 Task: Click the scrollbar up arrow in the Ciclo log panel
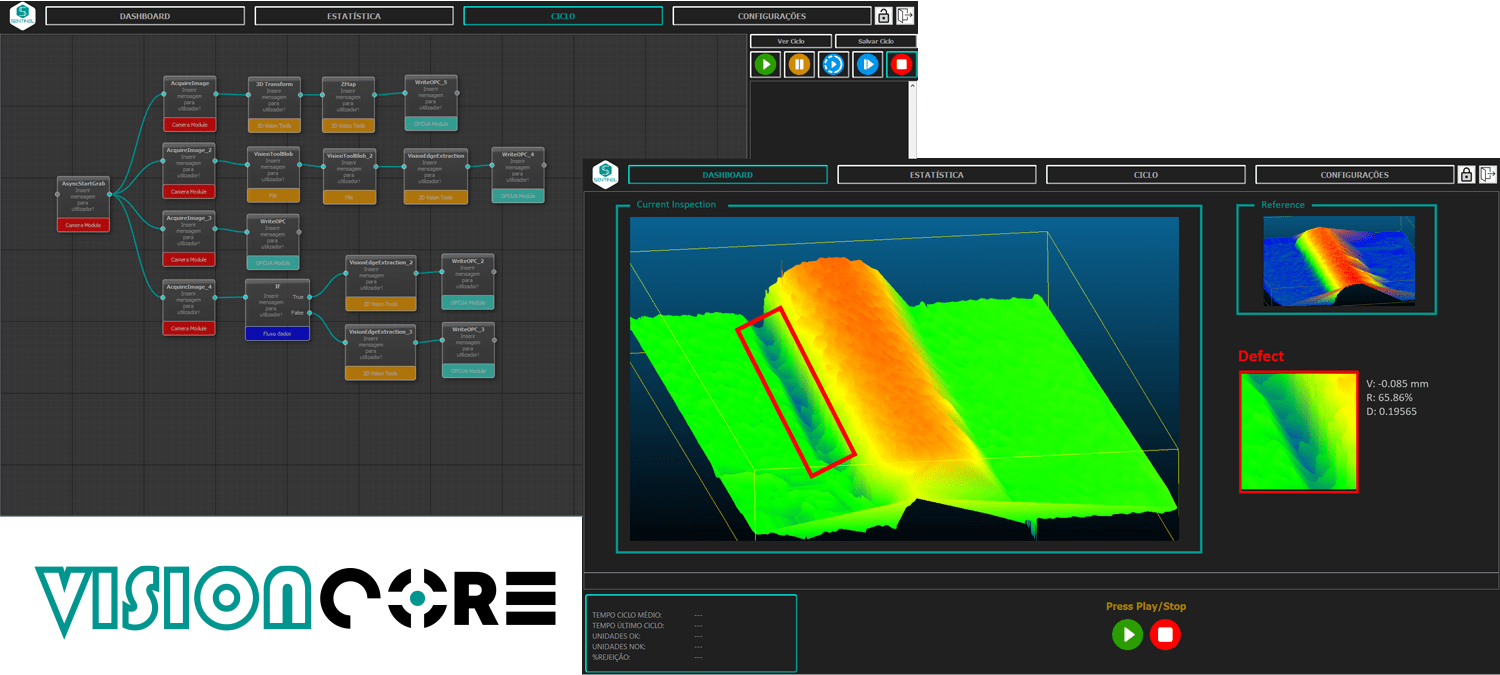pyautogui.click(x=912, y=87)
